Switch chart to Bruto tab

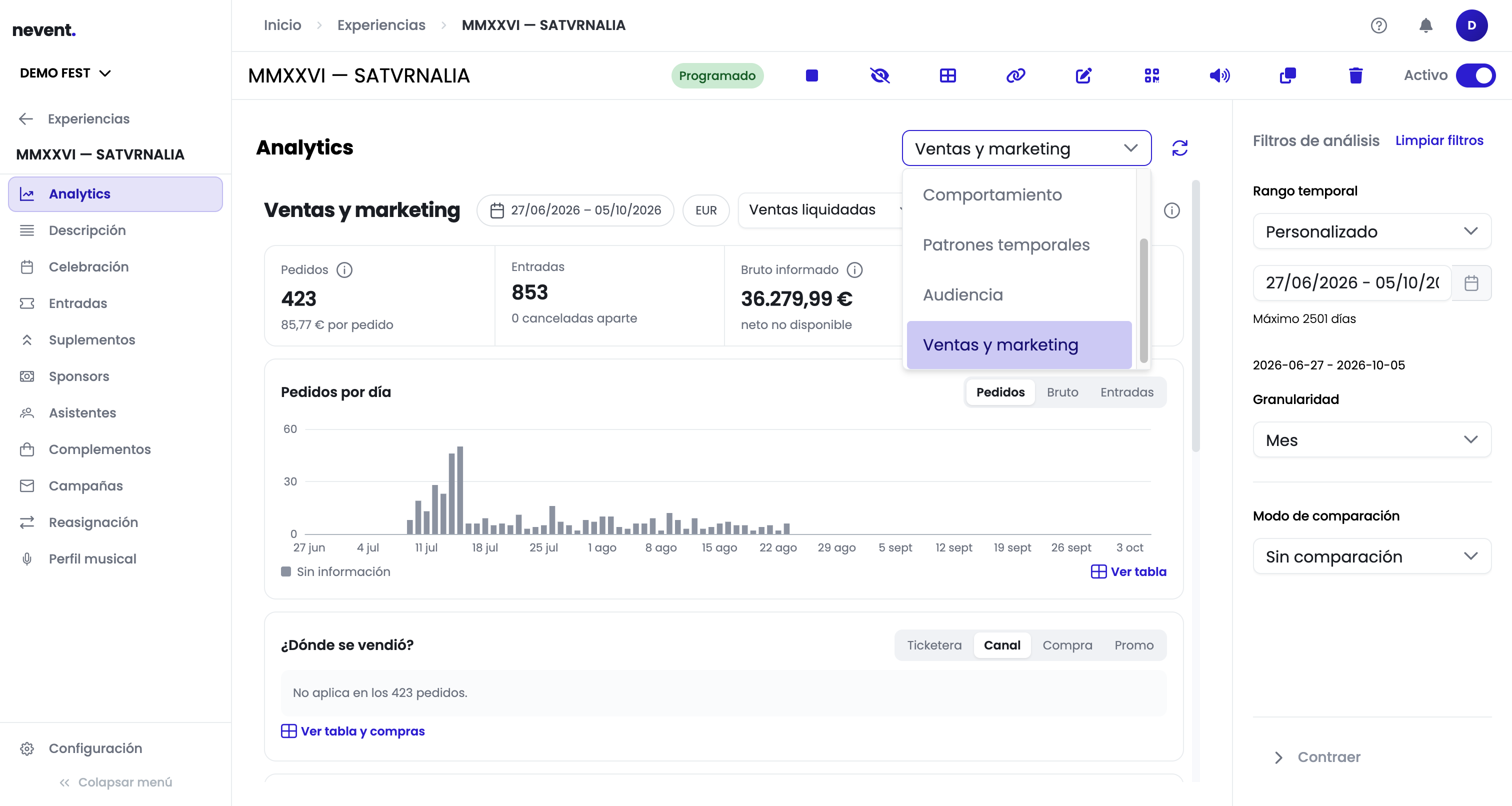pos(1062,392)
